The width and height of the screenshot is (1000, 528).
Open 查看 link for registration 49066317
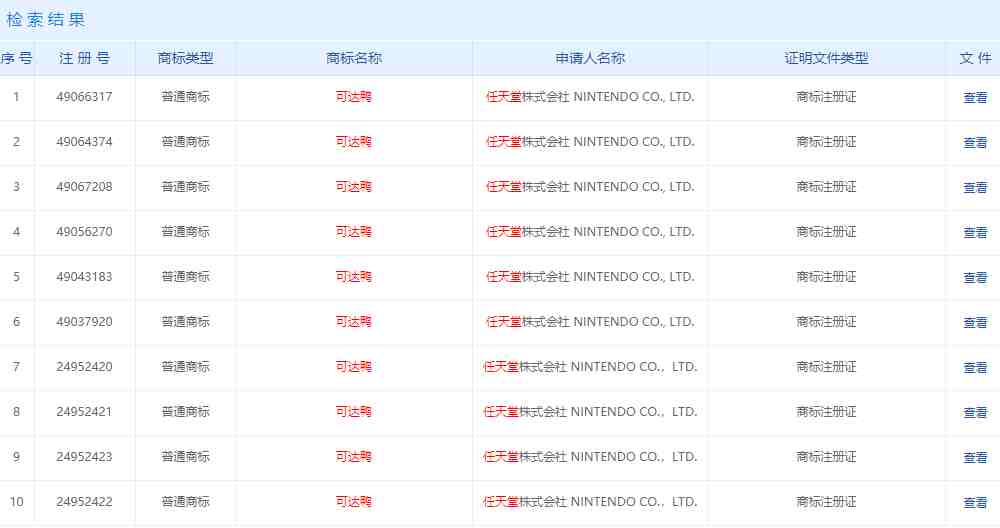(x=975, y=98)
